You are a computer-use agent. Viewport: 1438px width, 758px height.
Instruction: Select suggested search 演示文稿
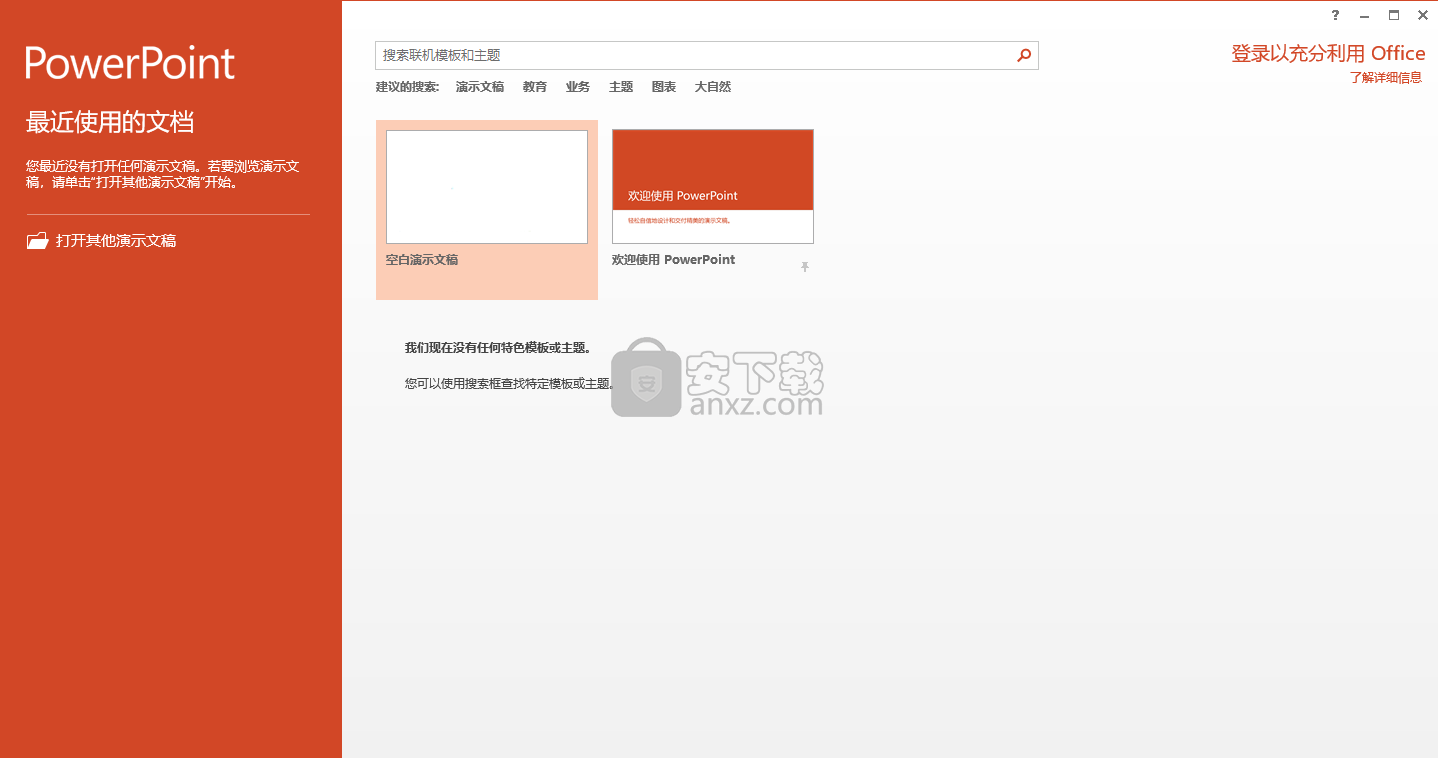480,87
